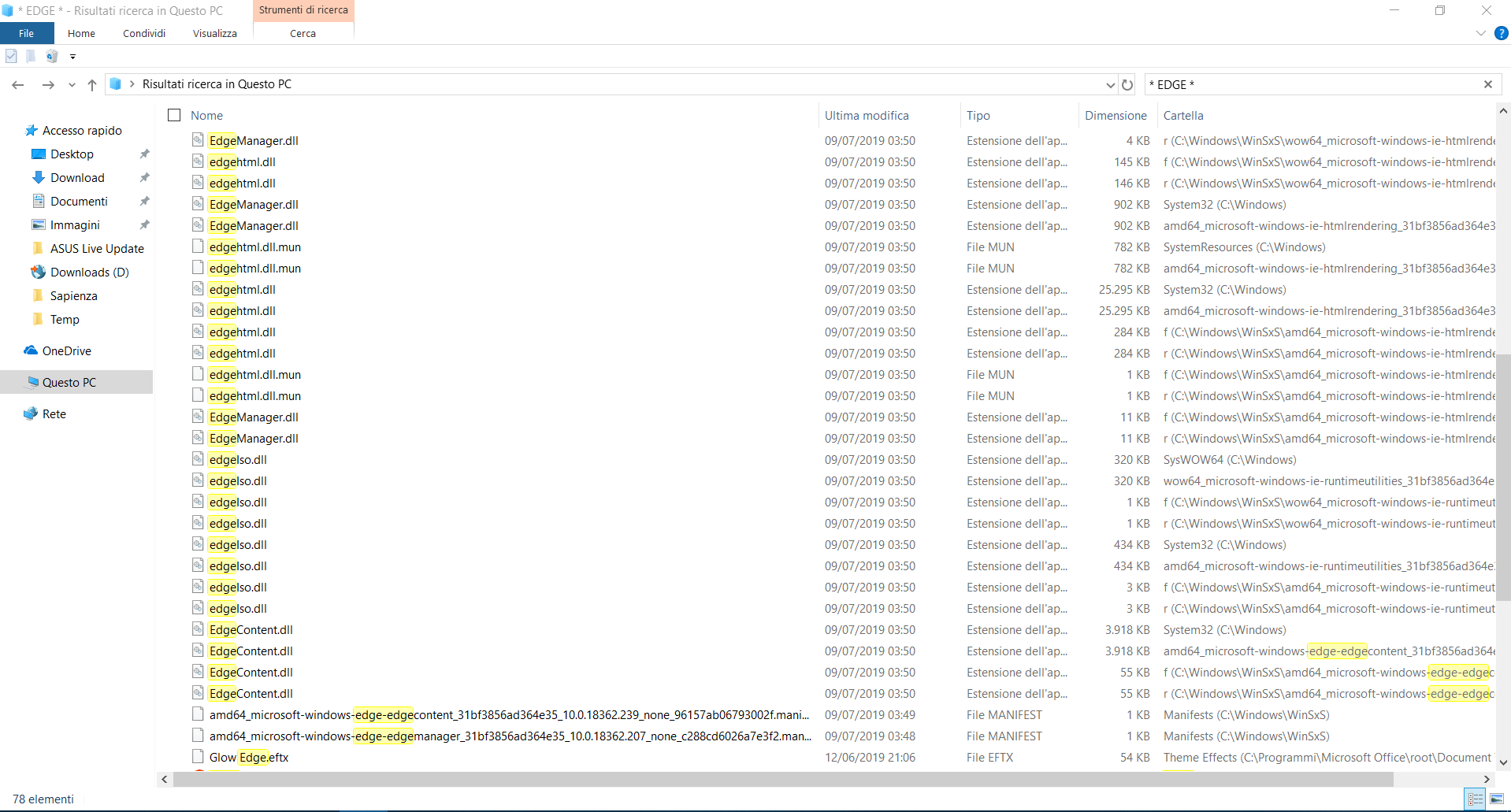Expand the ribbon with the chevron
Viewport: 1511px width, 812px height.
pos(1481,33)
